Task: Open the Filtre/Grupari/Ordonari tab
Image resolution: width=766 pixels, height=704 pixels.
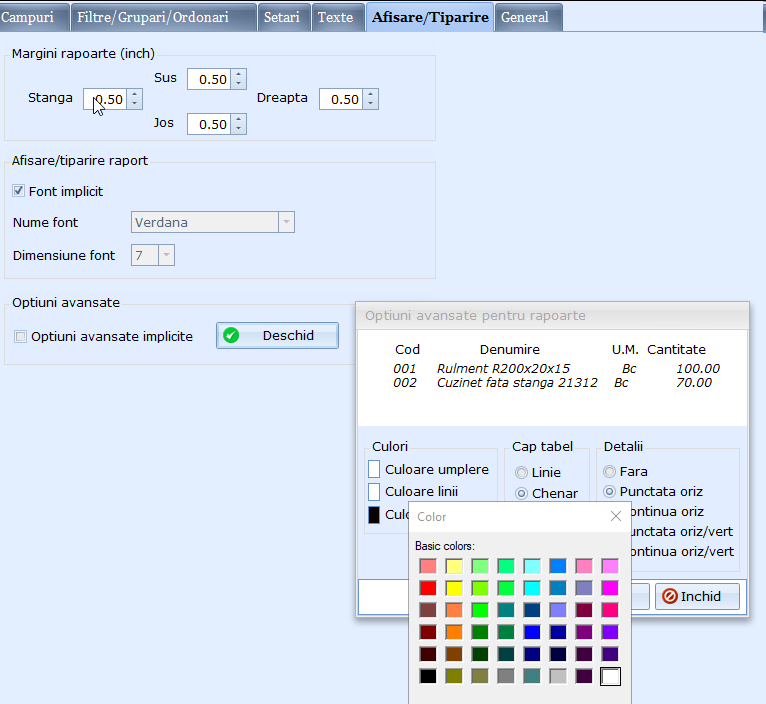Action: click(x=164, y=17)
